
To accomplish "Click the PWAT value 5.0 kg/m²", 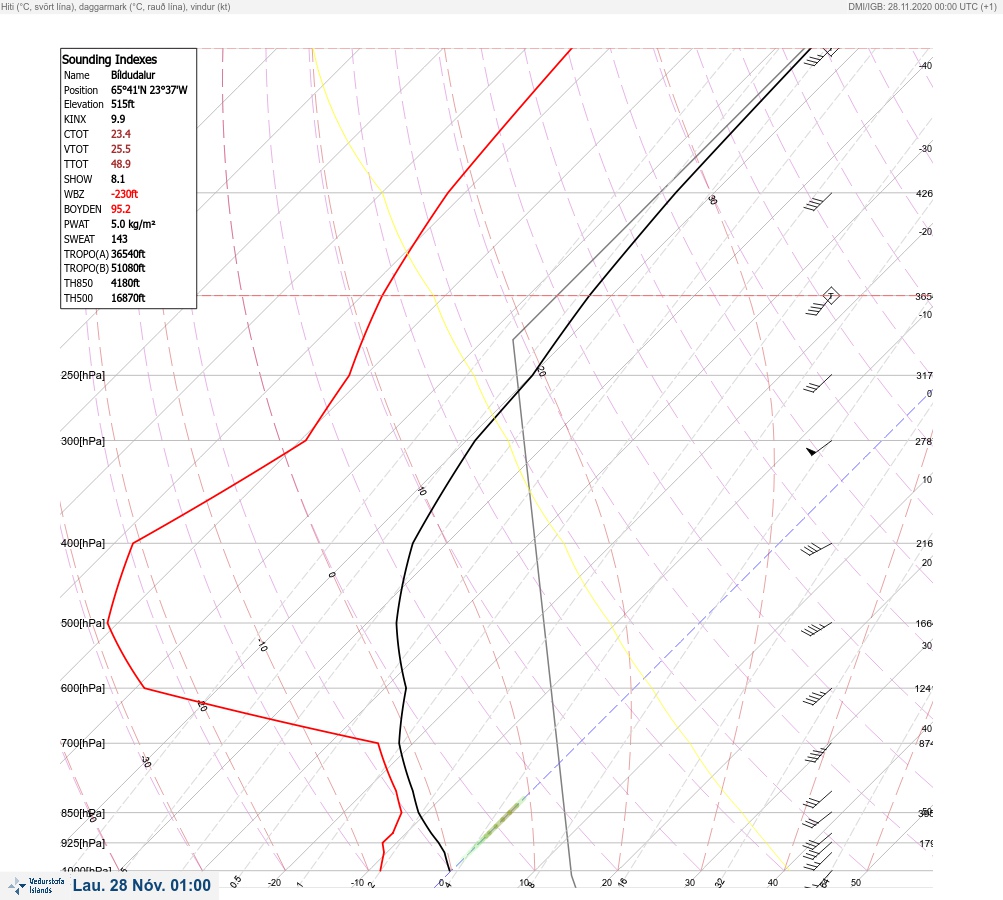I will tap(133, 224).
